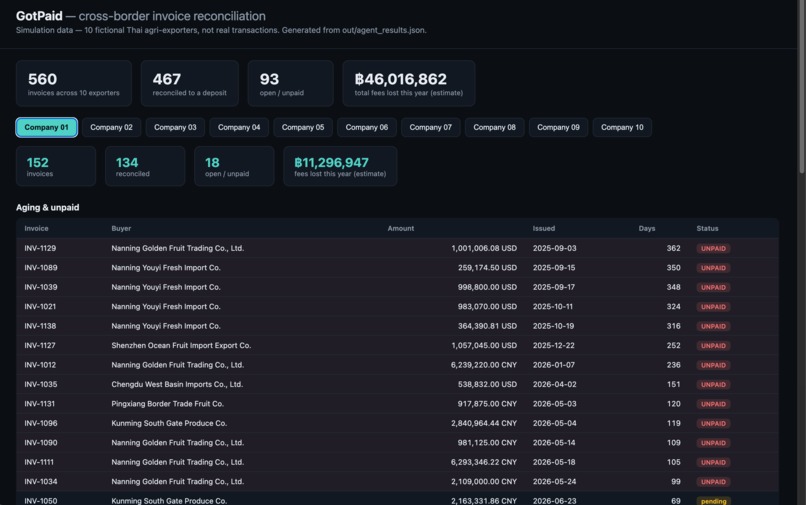Image resolution: width=806 pixels, height=505 pixels.
Task: Click the page's vertical scrollbar thumb
Action: (802, 87)
